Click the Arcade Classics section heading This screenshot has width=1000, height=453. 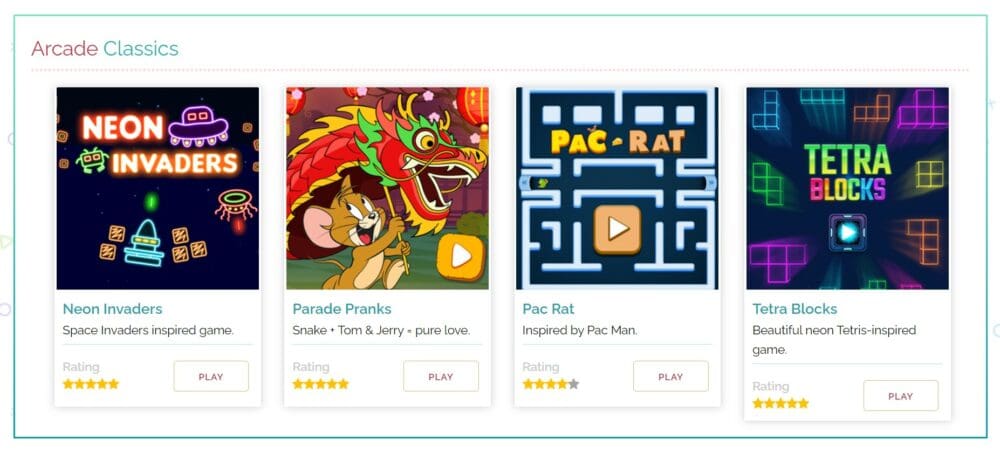point(105,48)
